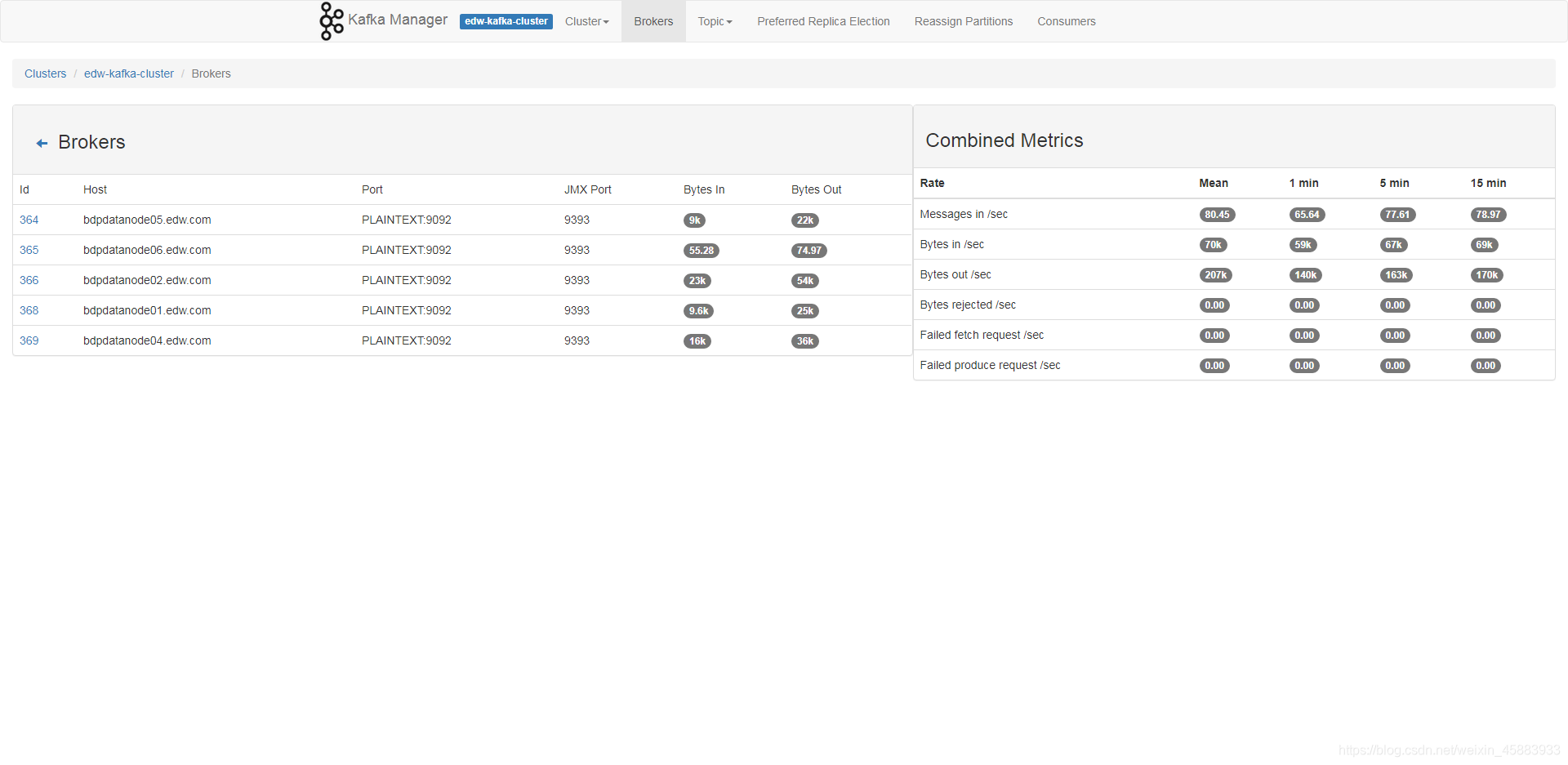Click the 36k Bytes Out badge
This screenshot has width=1568, height=765.
click(x=805, y=341)
